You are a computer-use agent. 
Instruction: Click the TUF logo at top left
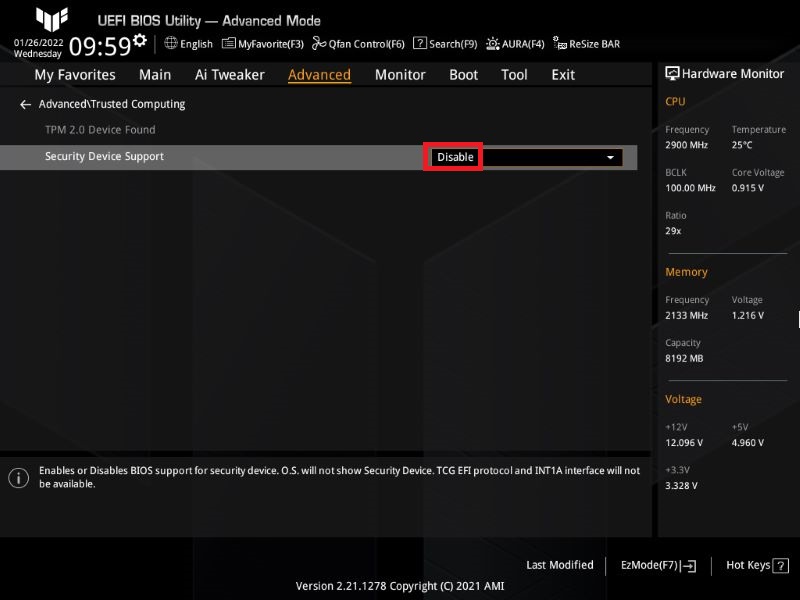point(52,19)
